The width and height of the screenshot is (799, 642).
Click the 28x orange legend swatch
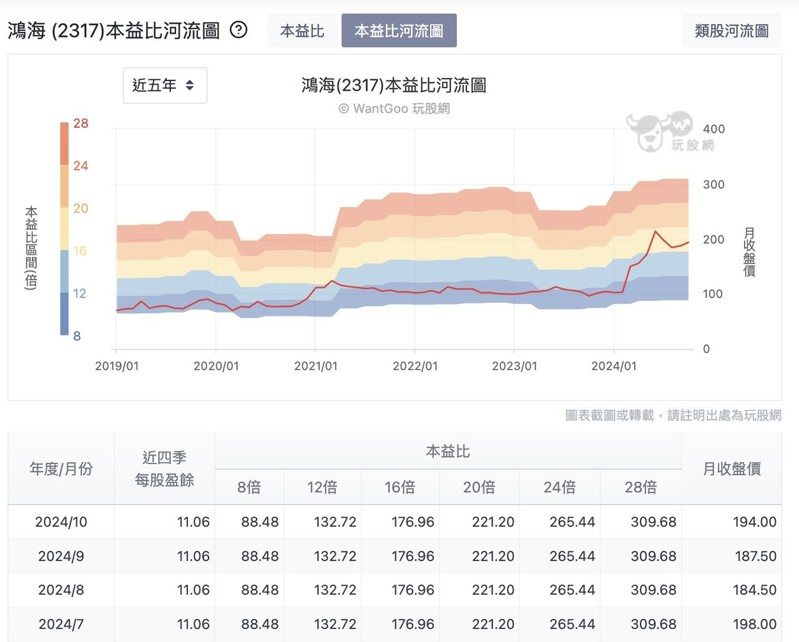[64, 143]
